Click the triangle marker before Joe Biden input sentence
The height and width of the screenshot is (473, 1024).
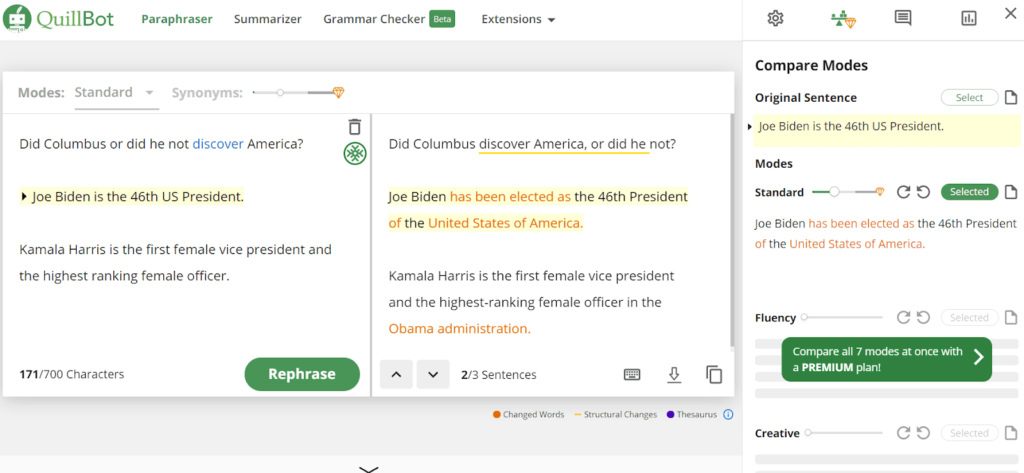point(24,196)
